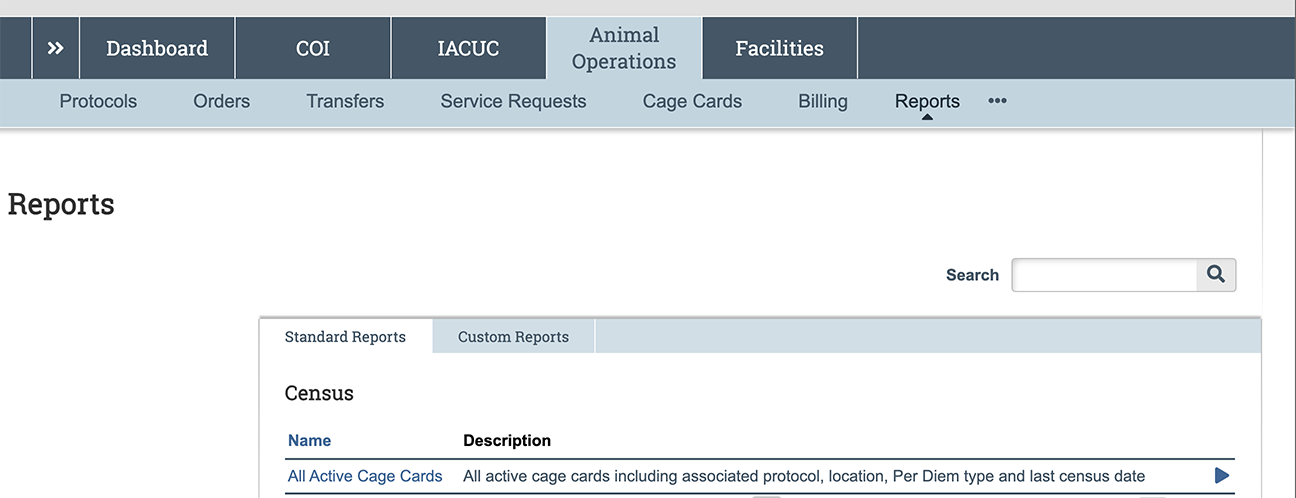
Task: Click into the Search input field
Action: tap(1104, 275)
